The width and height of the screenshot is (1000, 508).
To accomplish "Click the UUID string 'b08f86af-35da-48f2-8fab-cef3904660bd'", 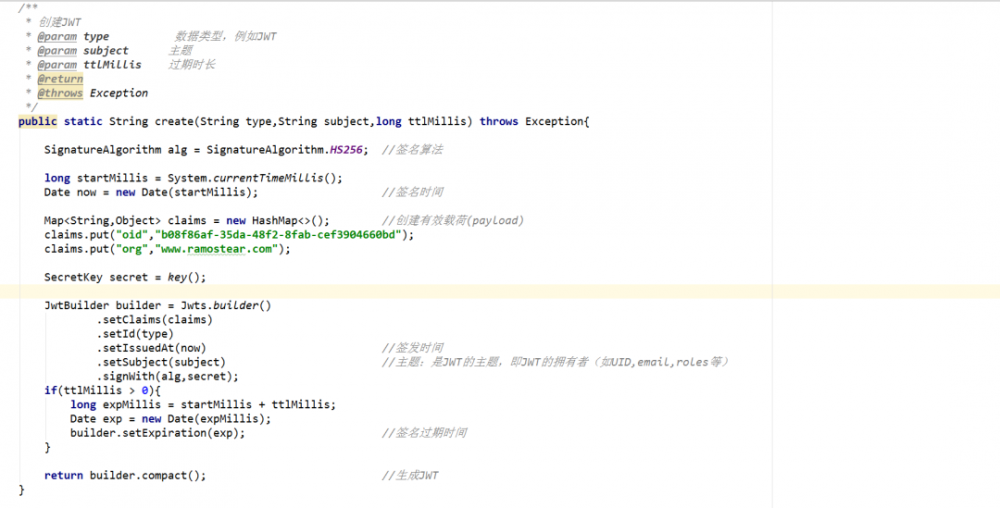I will point(278,235).
